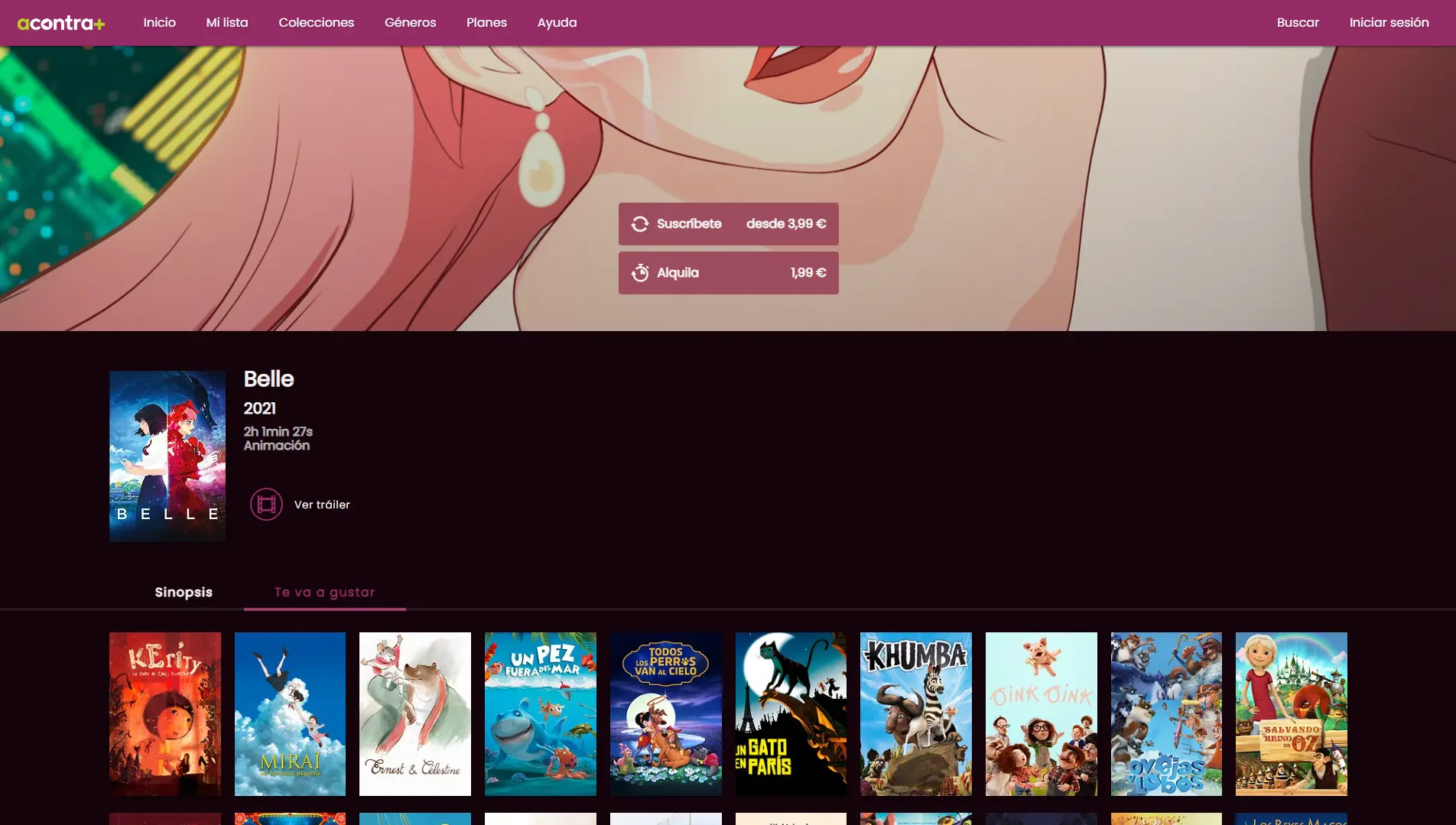Open the Khumba movie poster

[x=916, y=714]
